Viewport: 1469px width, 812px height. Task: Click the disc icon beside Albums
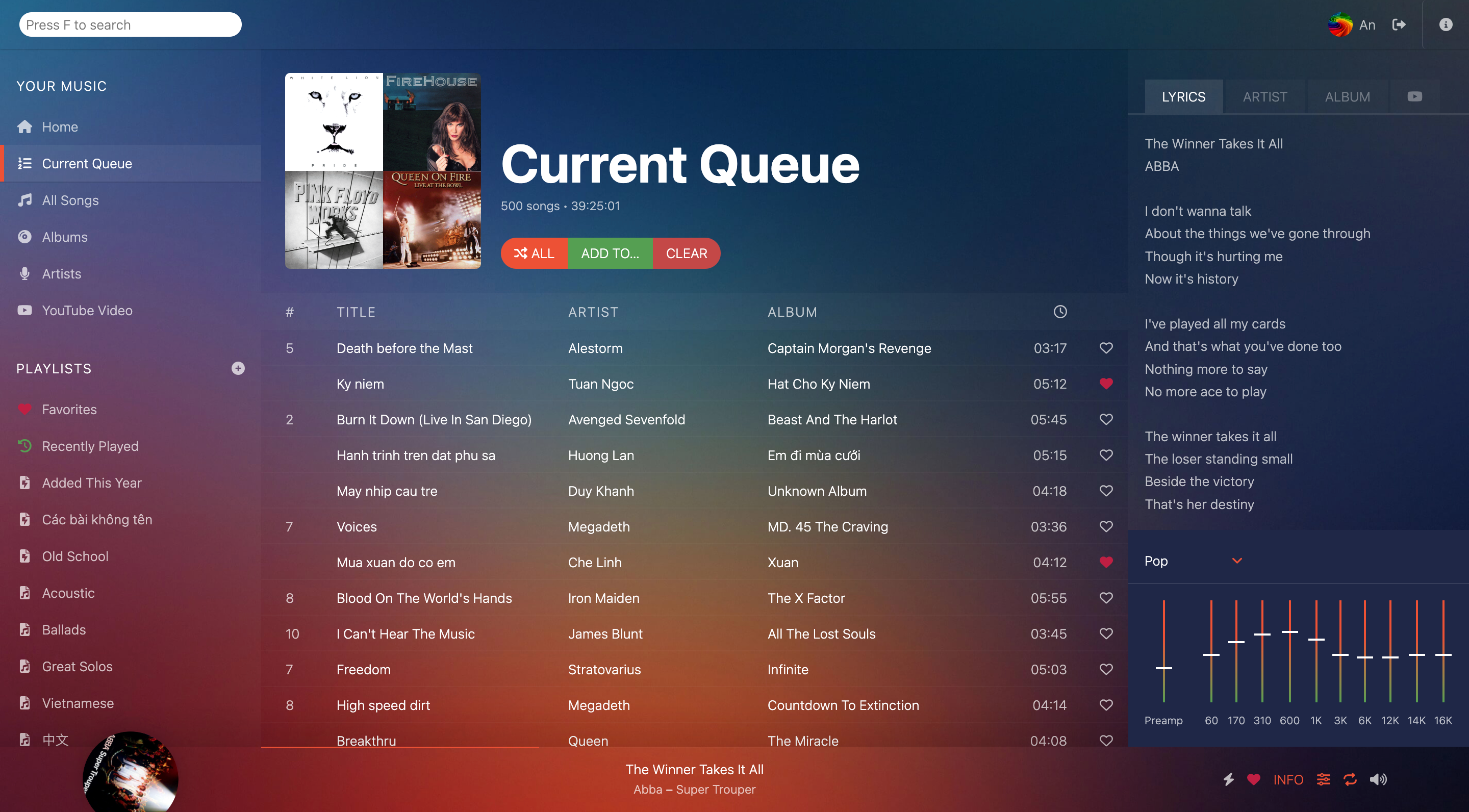(24, 237)
